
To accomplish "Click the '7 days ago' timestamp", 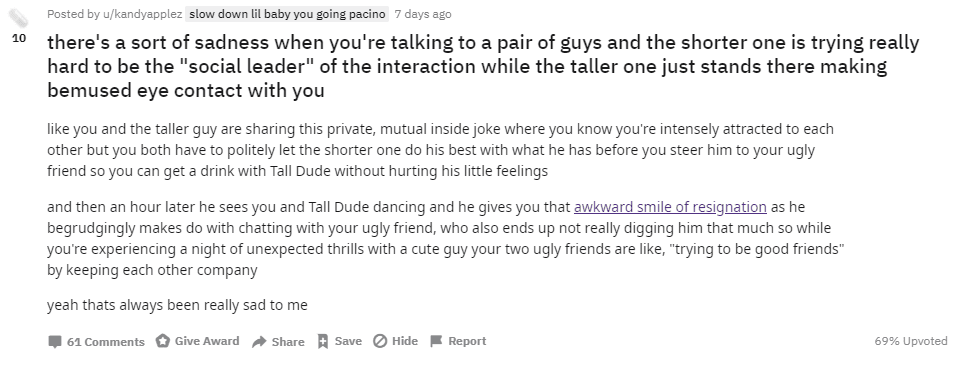I will (423, 14).
